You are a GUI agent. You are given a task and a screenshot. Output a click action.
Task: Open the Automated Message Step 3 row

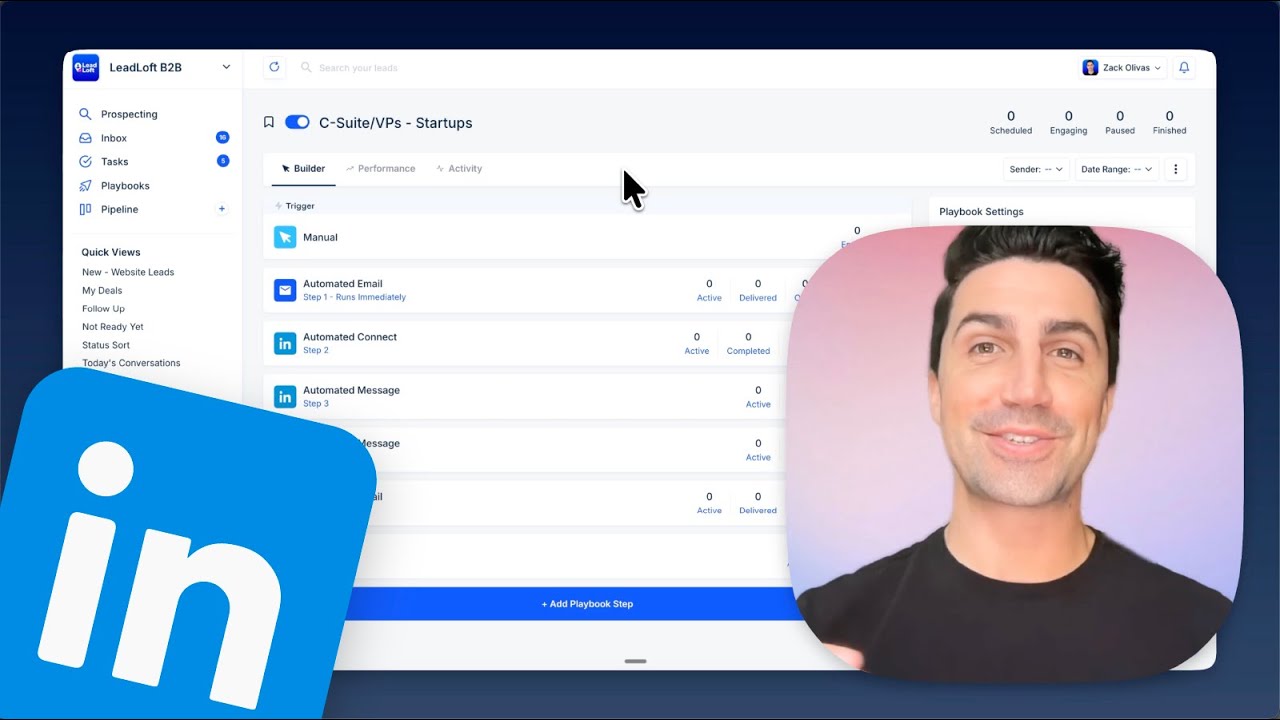pos(587,396)
